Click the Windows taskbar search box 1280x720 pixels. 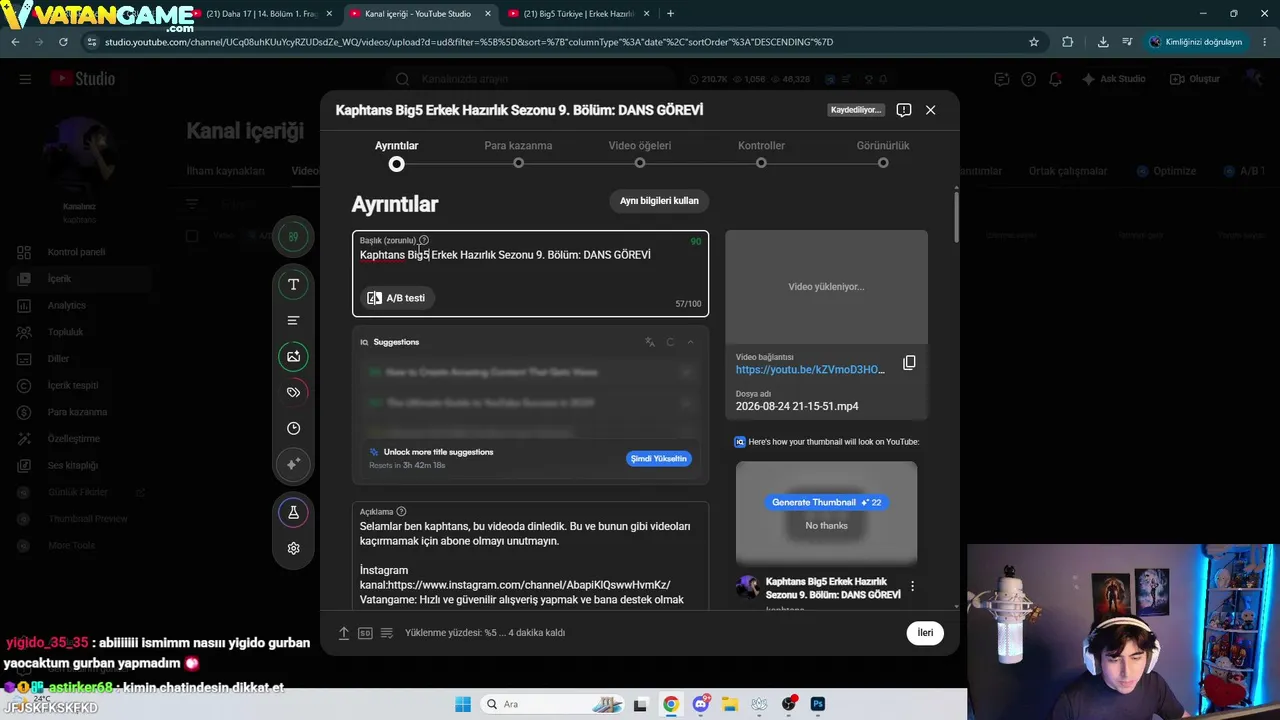553,704
